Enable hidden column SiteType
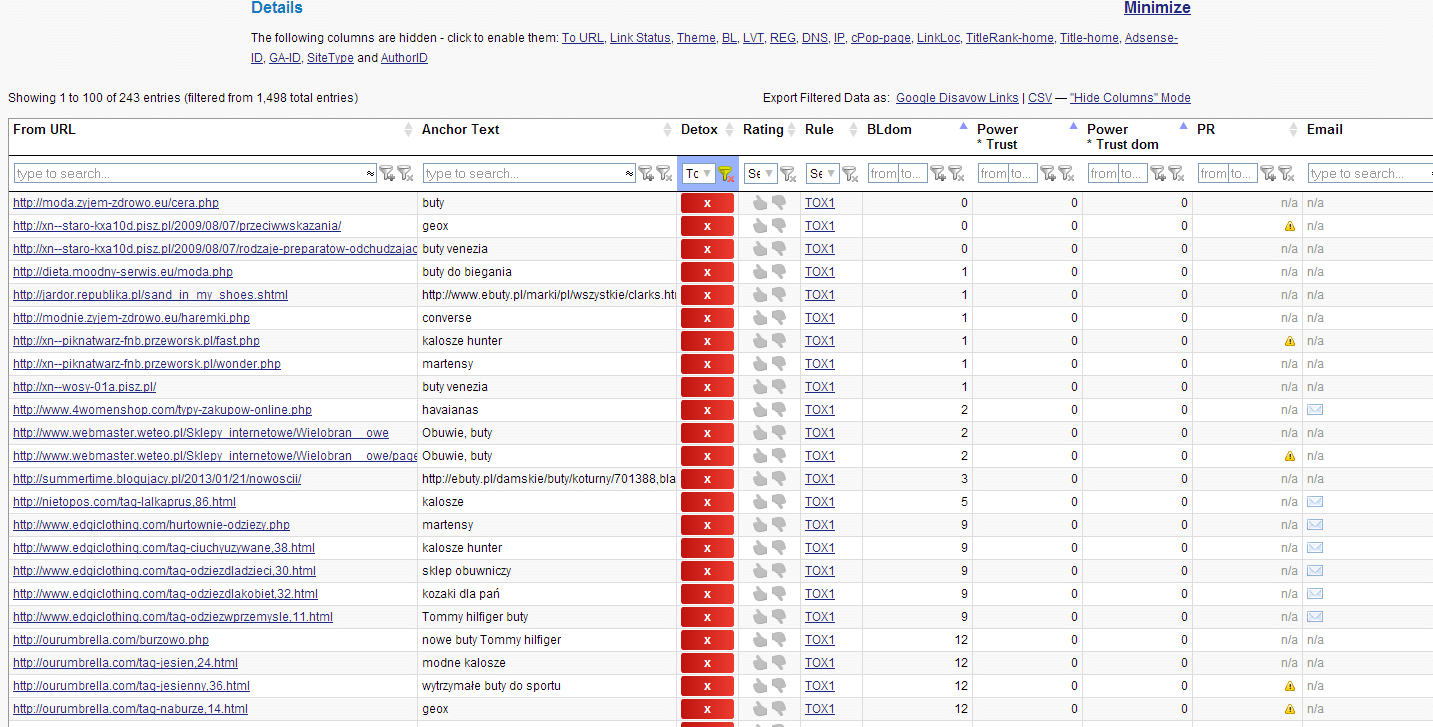The width and height of the screenshot is (1433, 727). pyautogui.click(x=330, y=58)
